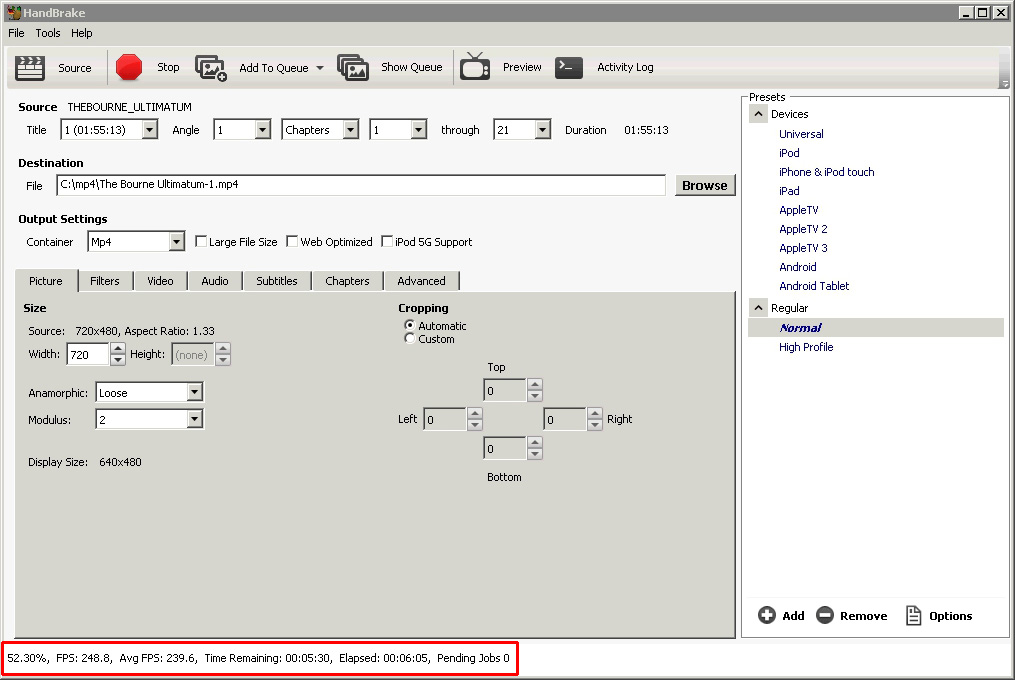The height and width of the screenshot is (680, 1015).
Task: Switch to the Subtitles tab
Action: [277, 281]
